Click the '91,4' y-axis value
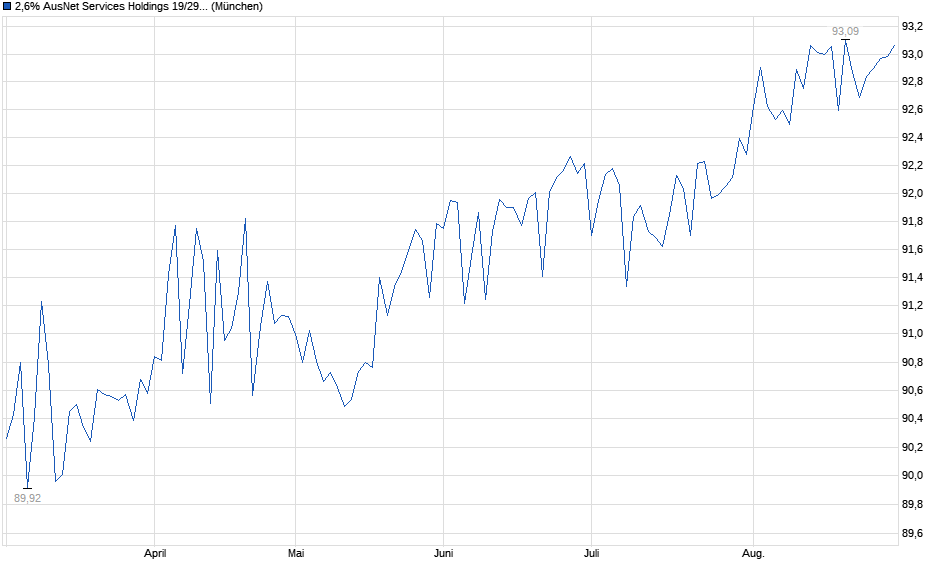This screenshot has width=940, height=579. tap(912, 278)
